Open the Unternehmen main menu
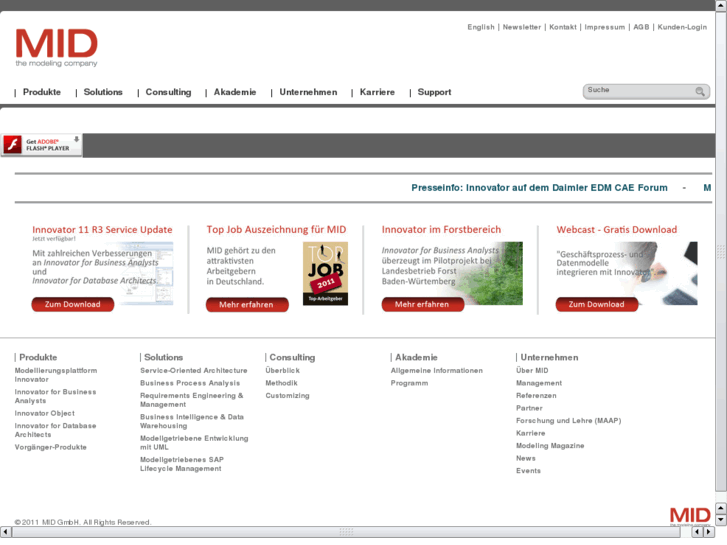The height and width of the screenshot is (545, 727). click(x=308, y=92)
